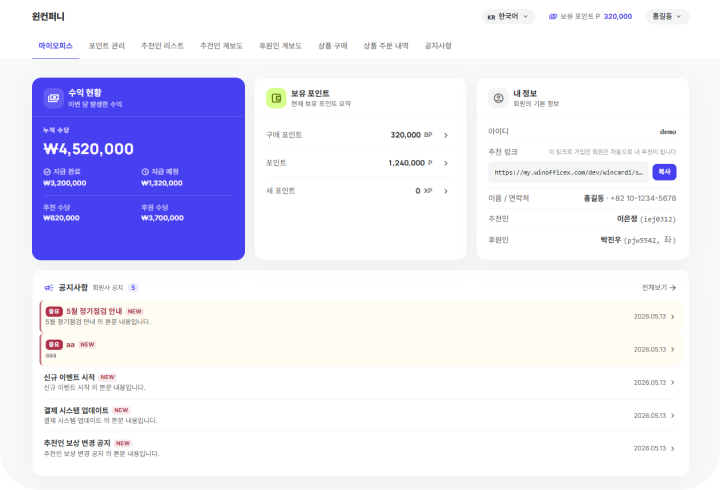Click the NEW badge on 추천인 보상 변경 공지

pos(123,443)
